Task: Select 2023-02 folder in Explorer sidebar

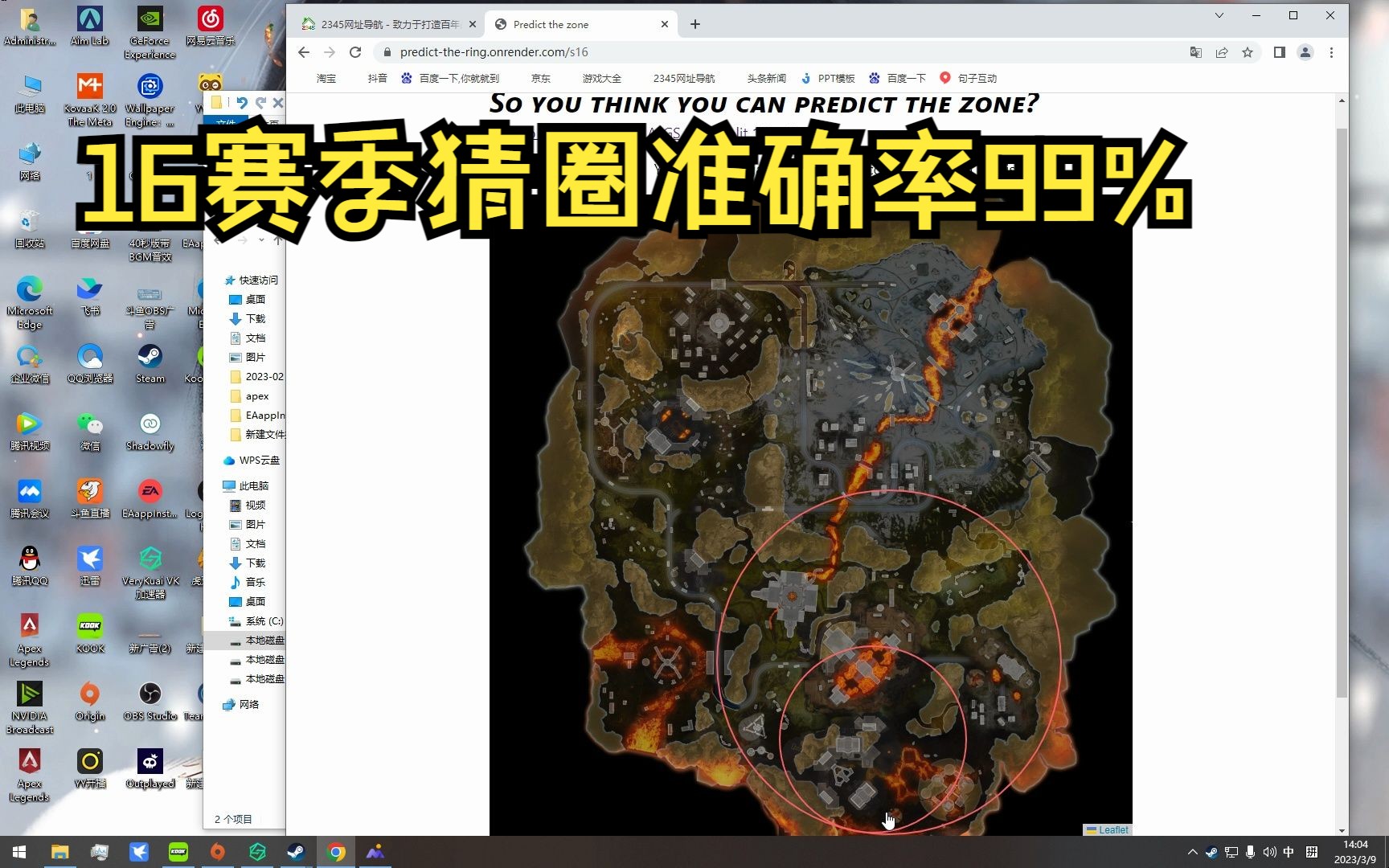Action: 257,376
